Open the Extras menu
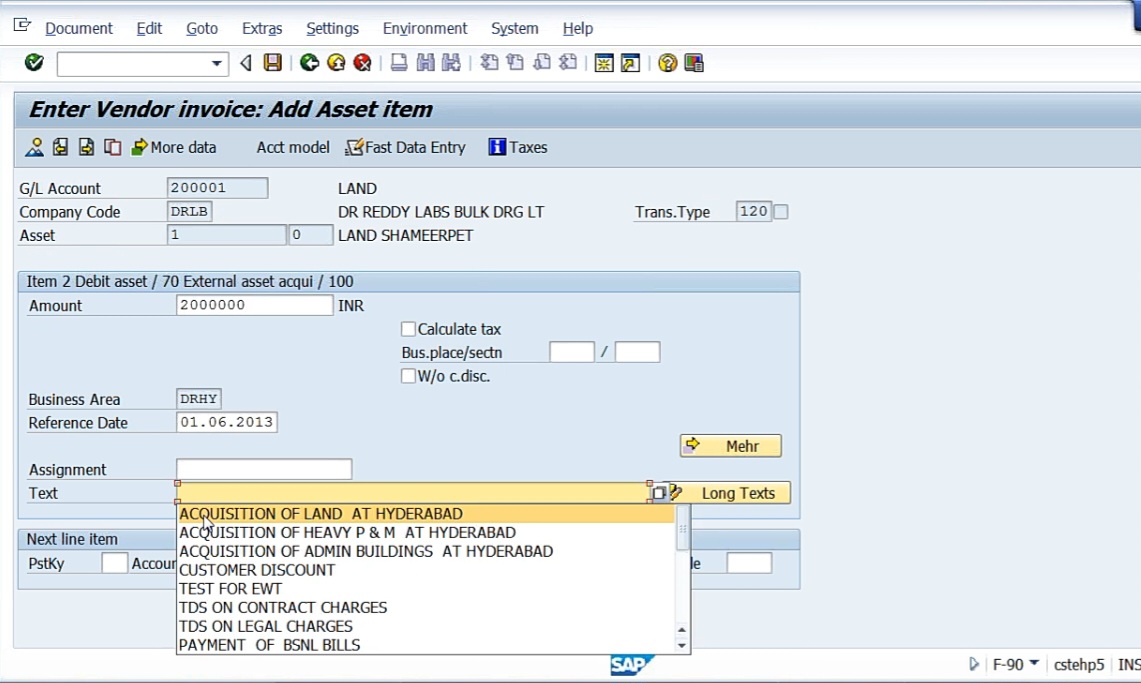The image size is (1141, 683). [262, 28]
